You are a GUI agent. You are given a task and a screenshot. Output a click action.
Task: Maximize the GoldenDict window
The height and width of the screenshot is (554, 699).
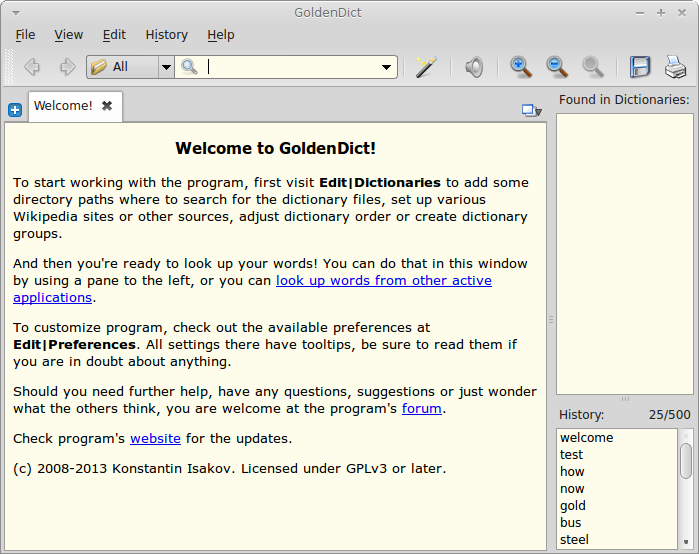661,13
